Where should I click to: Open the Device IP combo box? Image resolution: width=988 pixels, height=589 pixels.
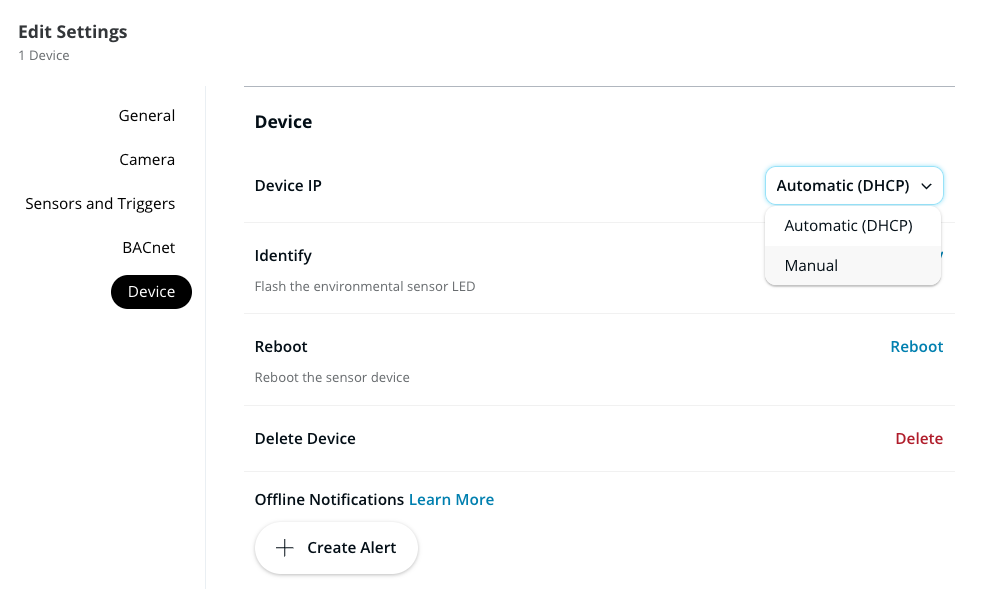click(853, 186)
